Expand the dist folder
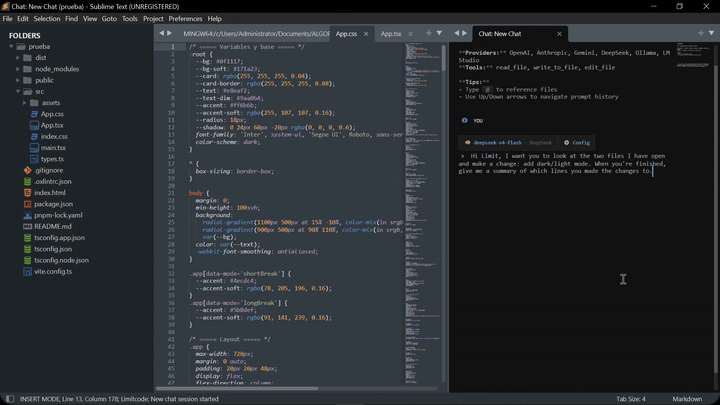This screenshot has width=720, height=405. coord(18,58)
